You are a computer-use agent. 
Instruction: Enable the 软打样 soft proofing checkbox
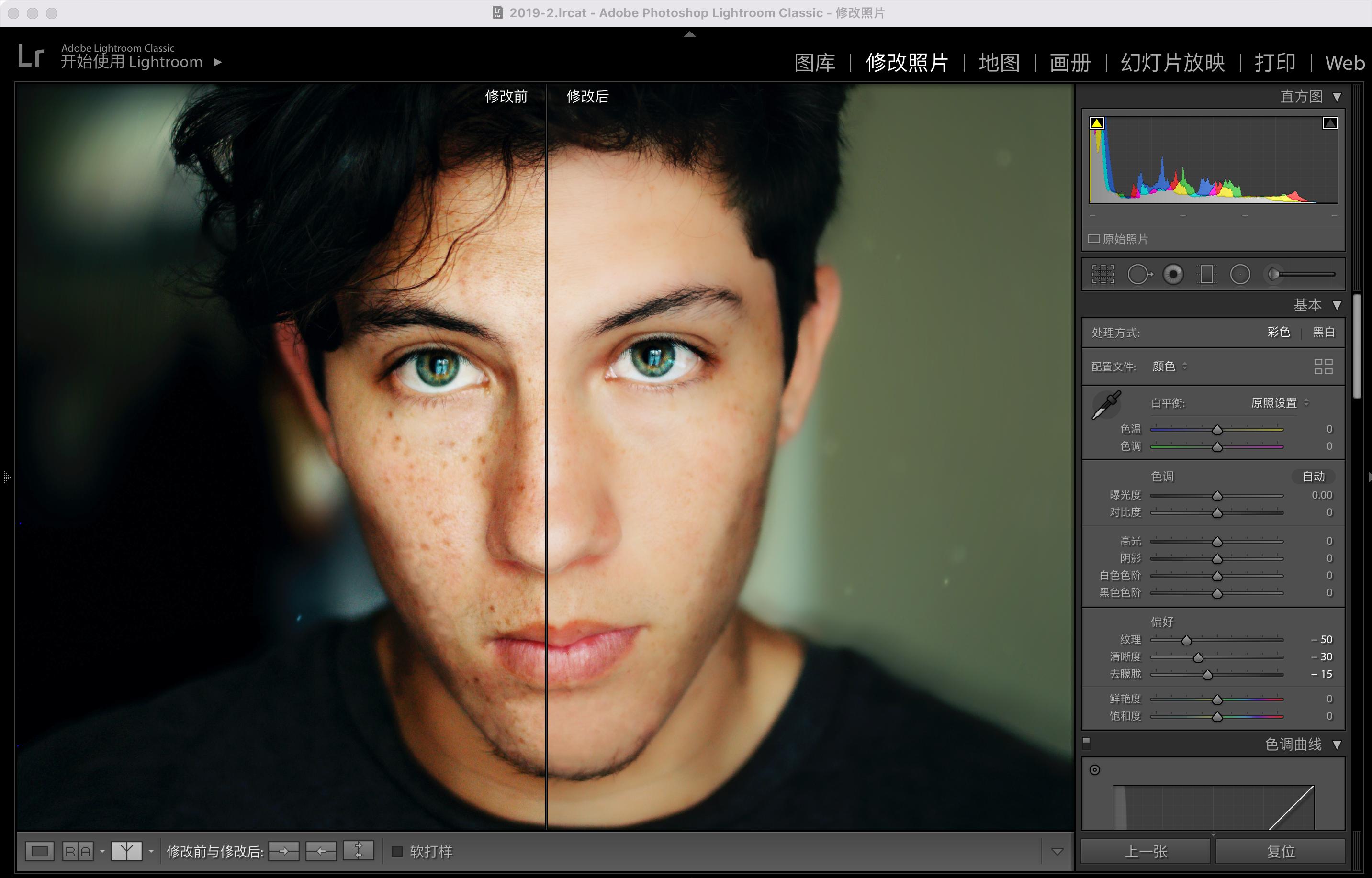click(397, 851)
